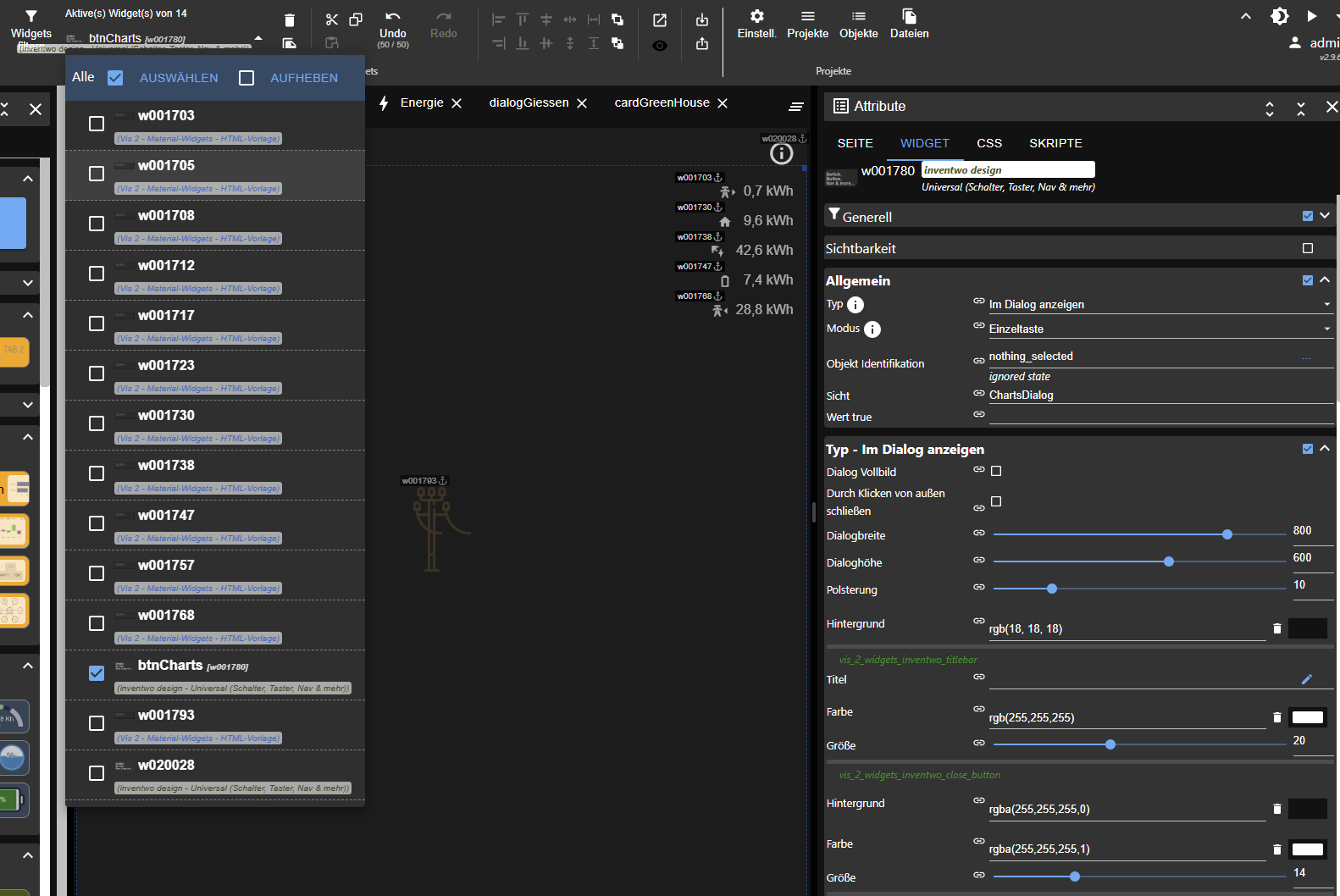Click the Undo button in toolbar

(x=393, y=26)
